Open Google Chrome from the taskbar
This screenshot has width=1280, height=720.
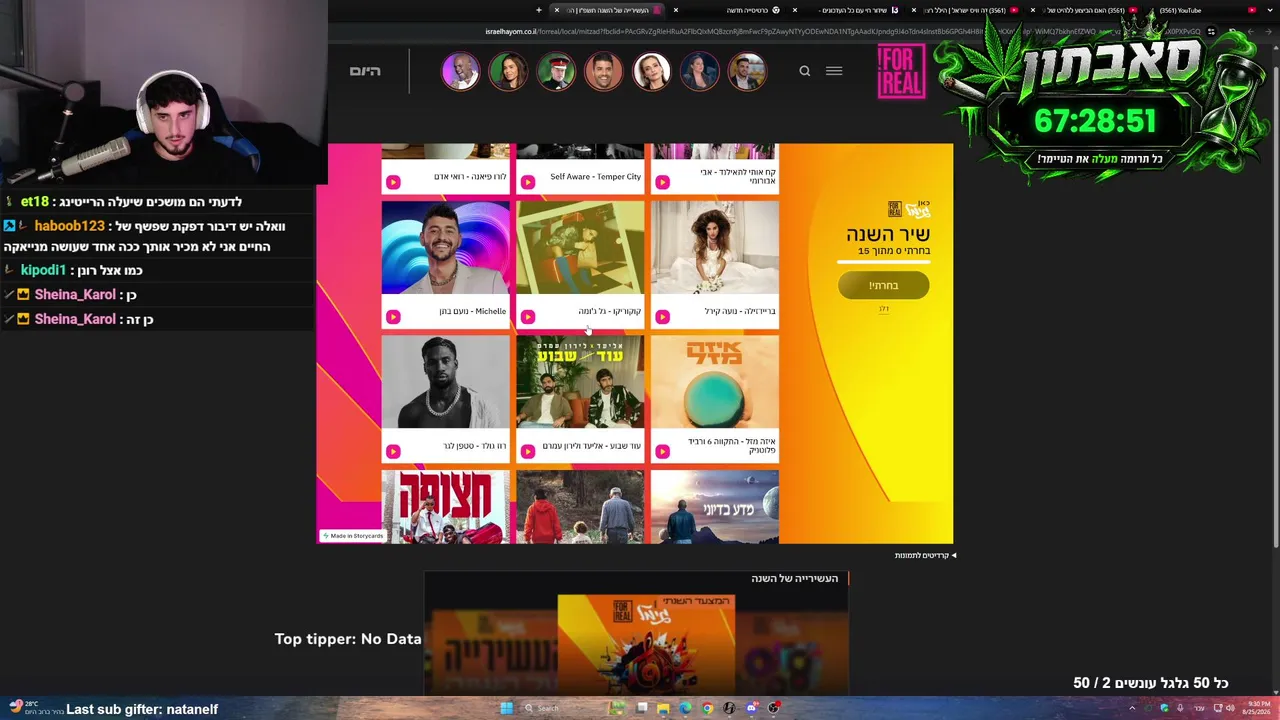point(707,708)
